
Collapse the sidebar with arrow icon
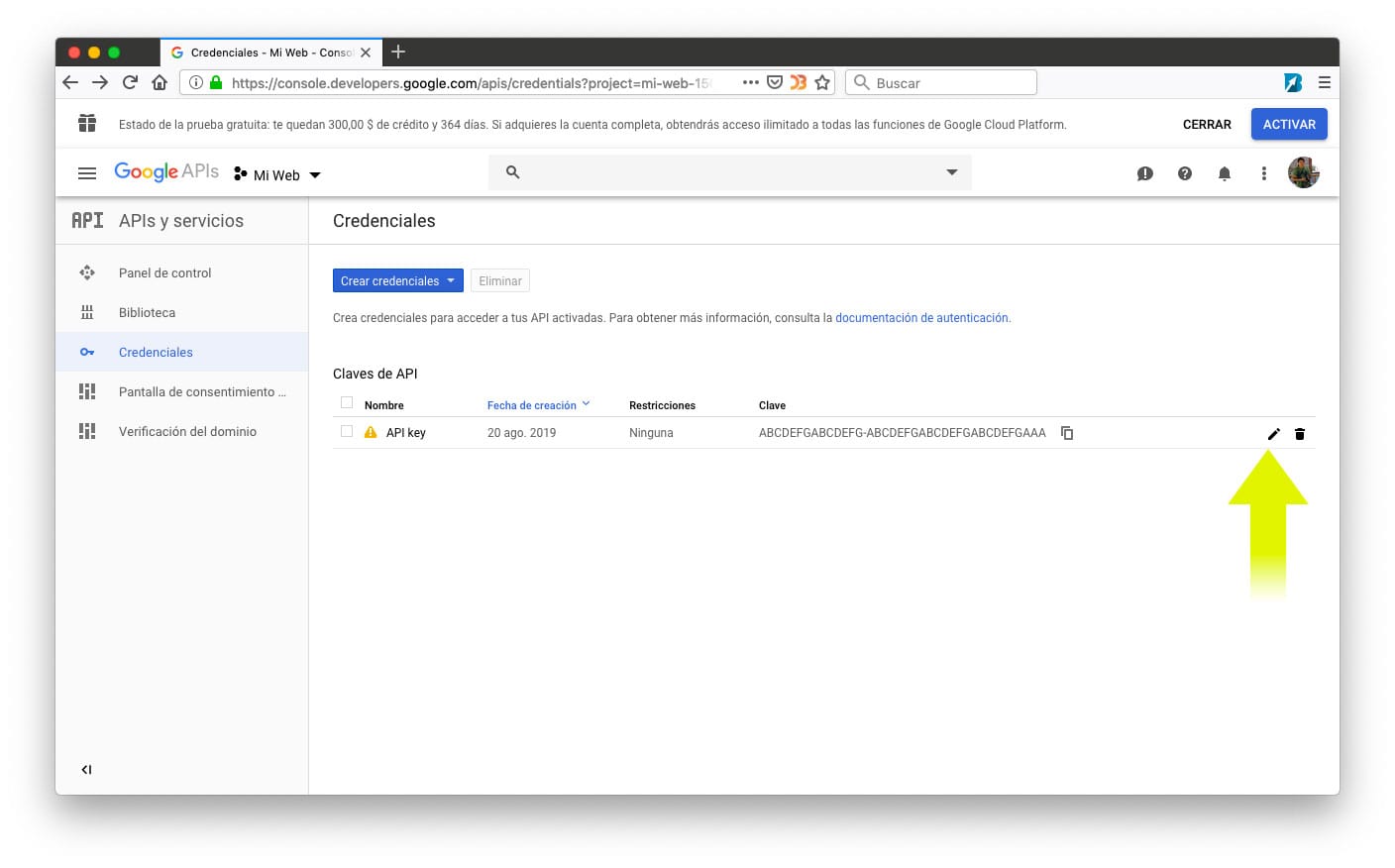(x=86, y=769)
